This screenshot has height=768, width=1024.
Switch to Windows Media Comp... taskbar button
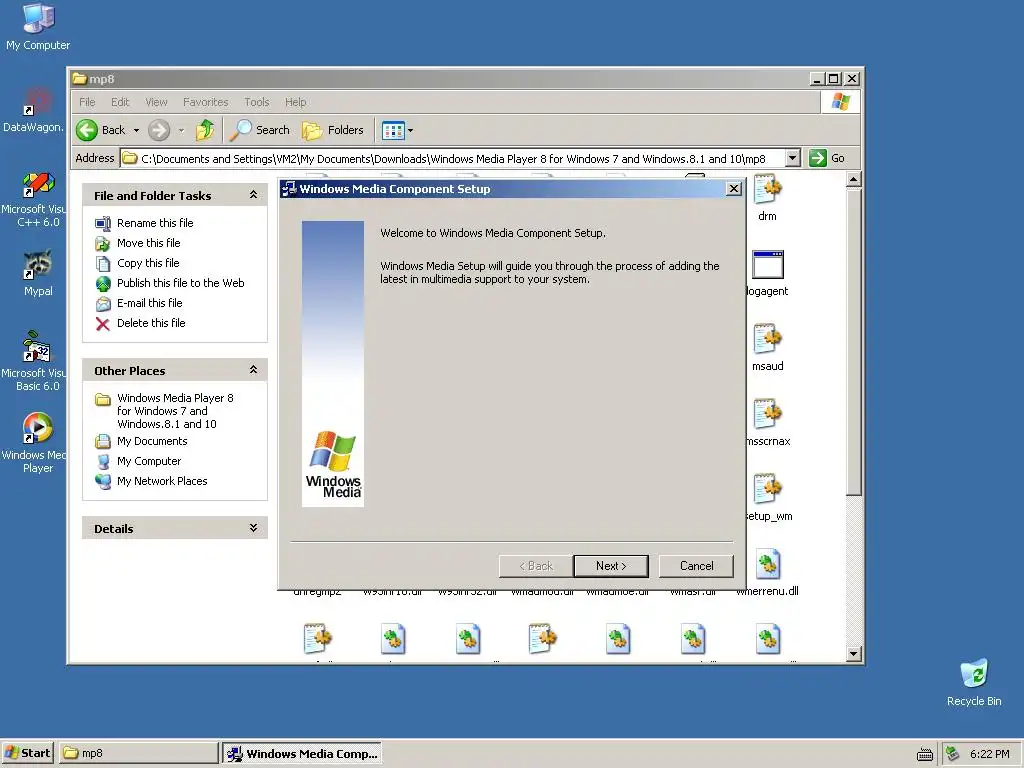tap(302, 753)
